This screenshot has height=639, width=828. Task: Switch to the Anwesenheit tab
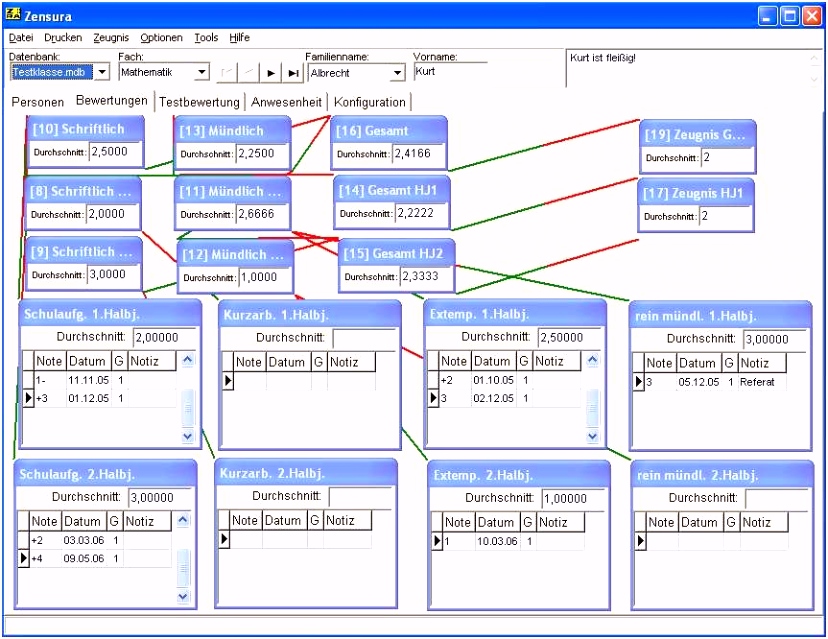[x=286, y=102]
